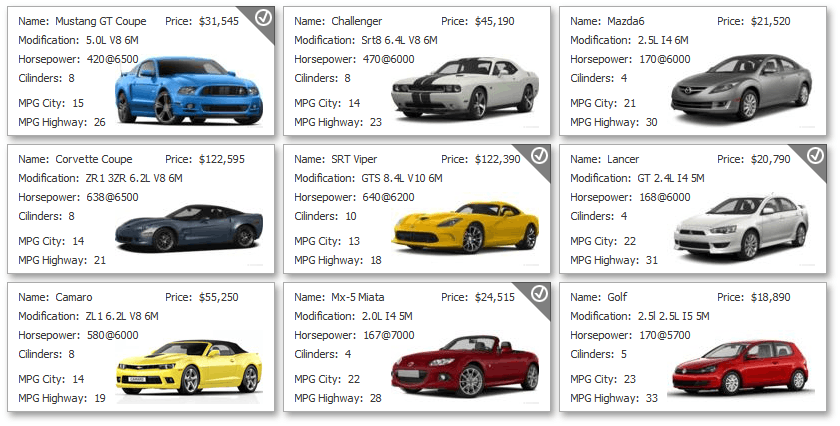Select the name 'Mx-5 Miata'
840x426 pixels.
[x=358, y=297]
